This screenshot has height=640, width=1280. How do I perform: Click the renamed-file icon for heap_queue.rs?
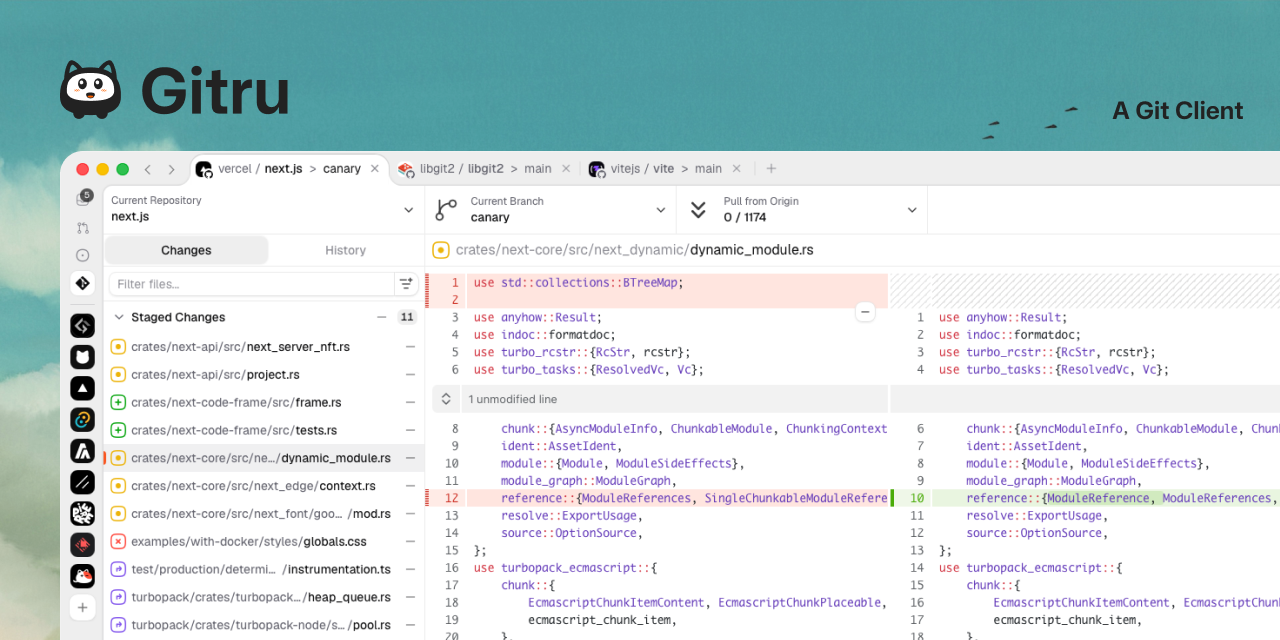pos(118,597)
